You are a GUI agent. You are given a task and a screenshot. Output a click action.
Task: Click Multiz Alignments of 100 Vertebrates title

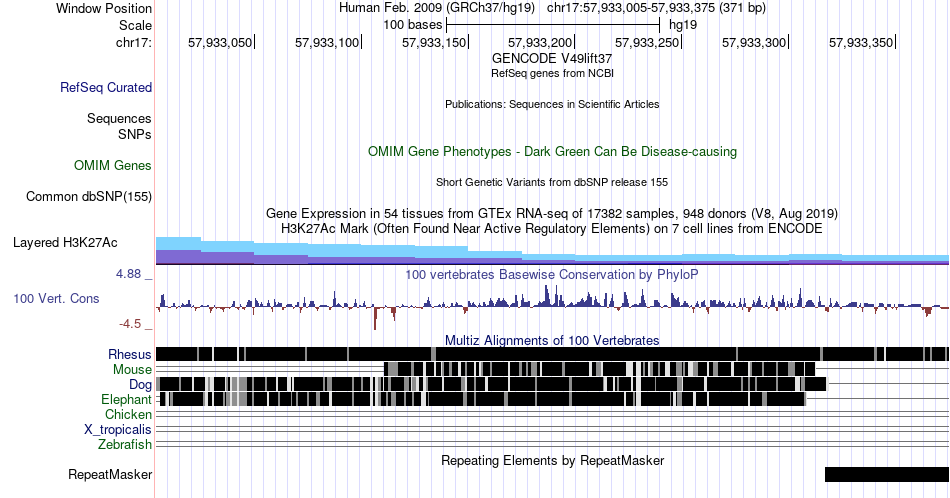(552, 340)
